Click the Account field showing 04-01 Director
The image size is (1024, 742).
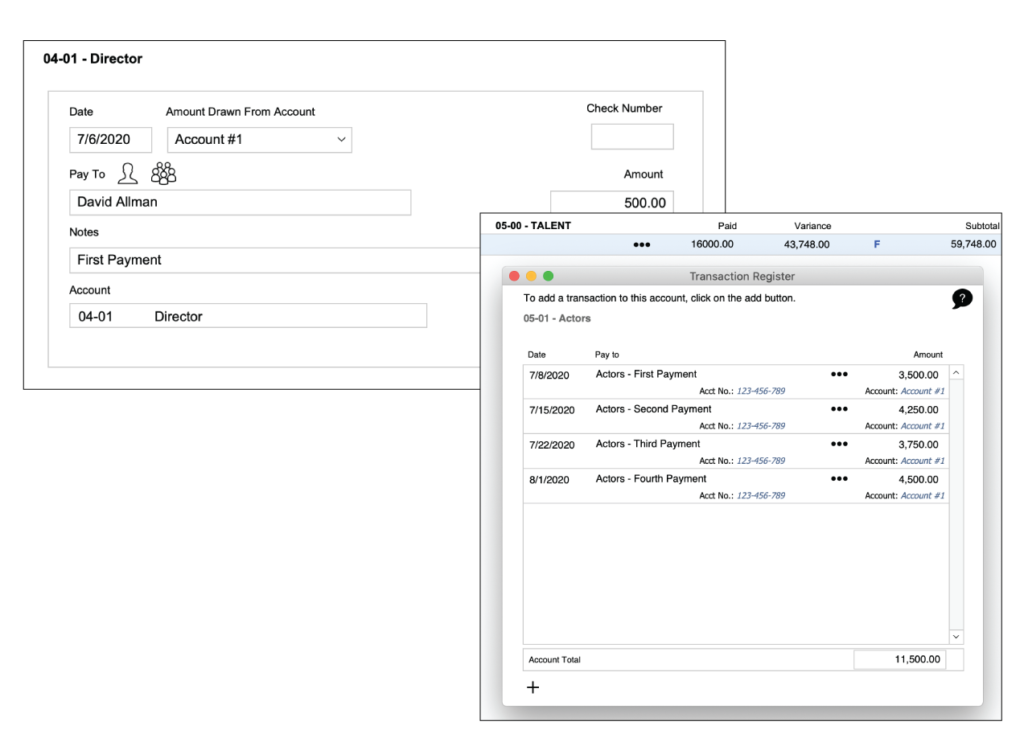(x=248, y=315)
